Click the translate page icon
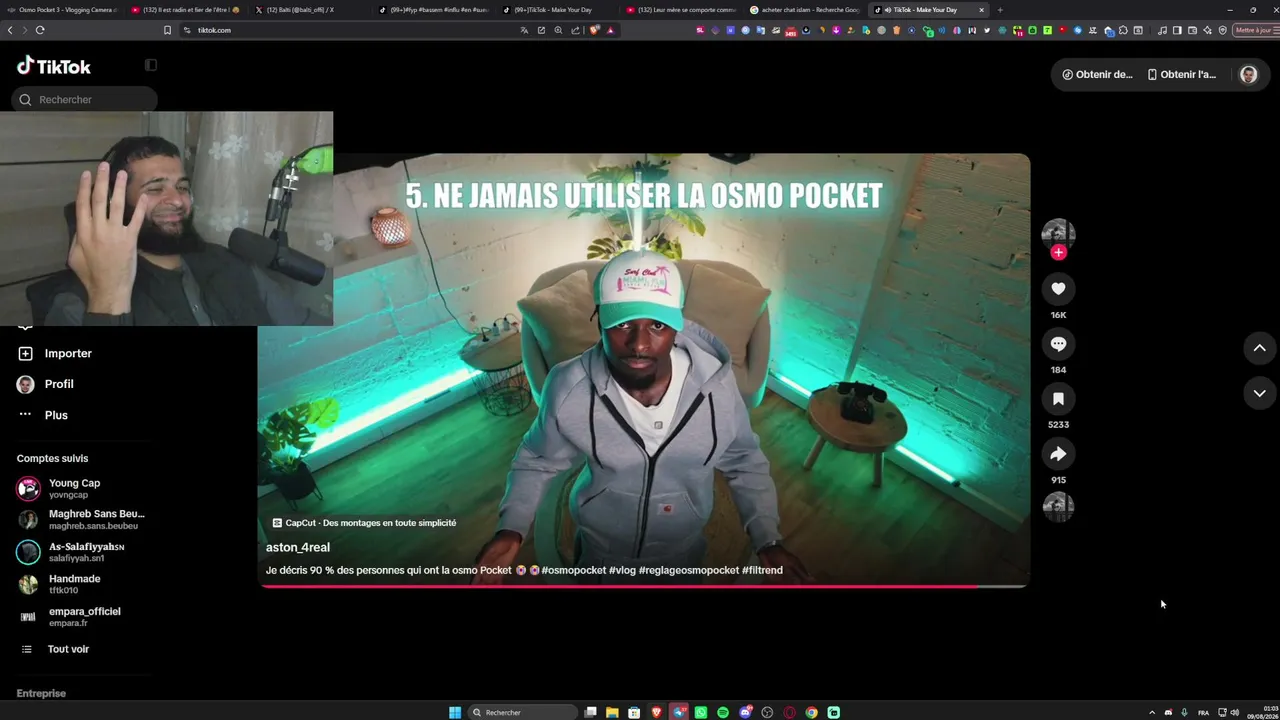This screenshot has height=720, width=1280. click(525, 30)
